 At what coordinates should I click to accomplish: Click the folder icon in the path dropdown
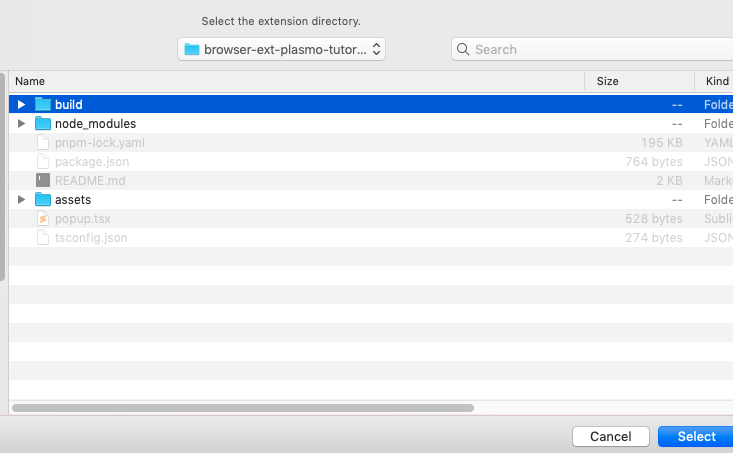coord(192,49)
